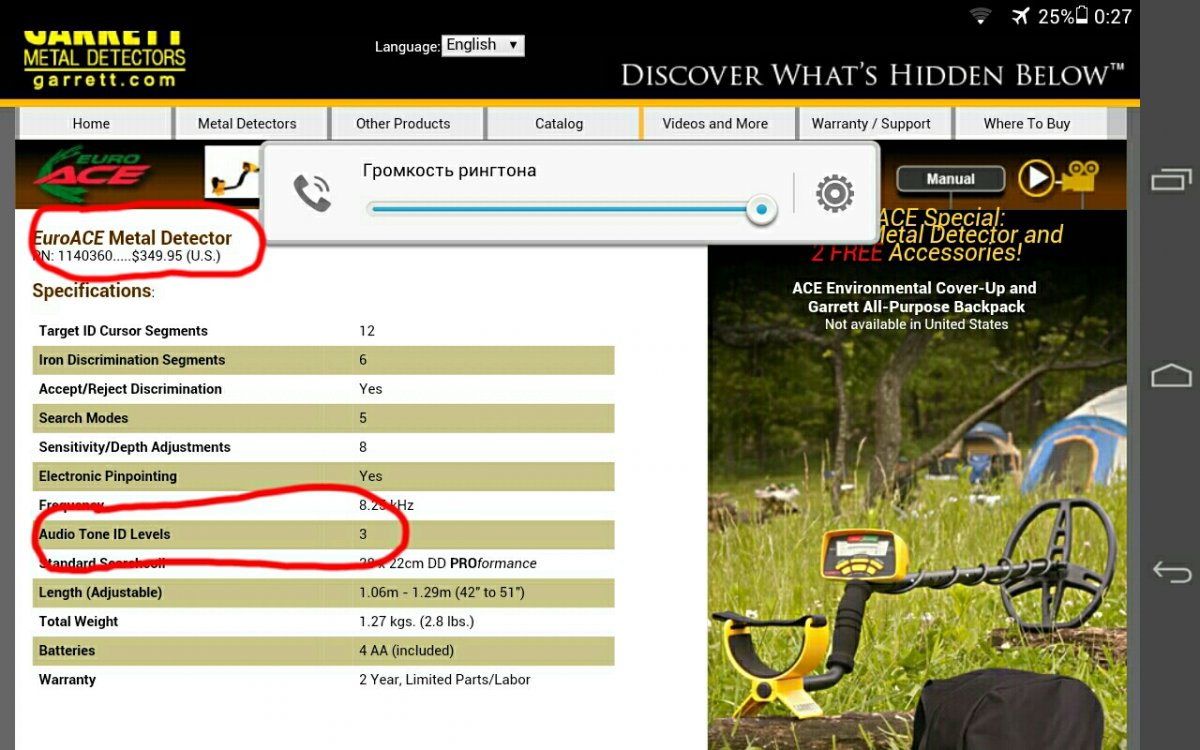Select the Length (Adjustable) label
This screenshot has height=750, width=1200.
pyautogui.click(x=100, y=592)
